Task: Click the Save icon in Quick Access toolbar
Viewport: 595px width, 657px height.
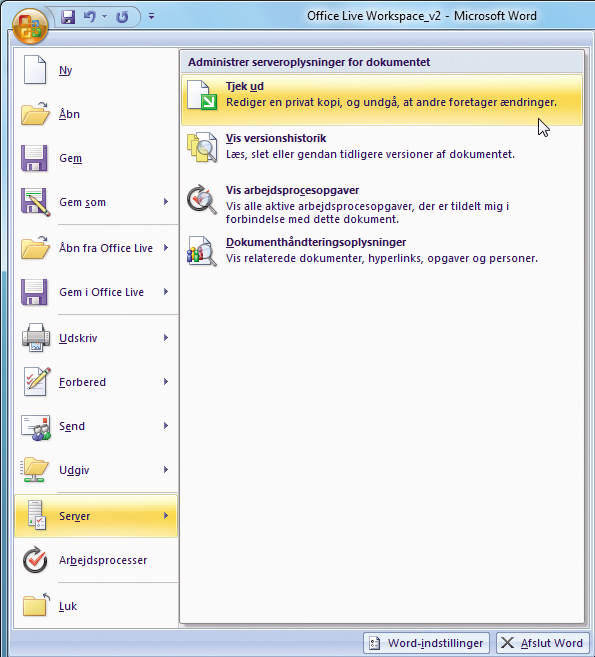Action: (x=67, y=17)
